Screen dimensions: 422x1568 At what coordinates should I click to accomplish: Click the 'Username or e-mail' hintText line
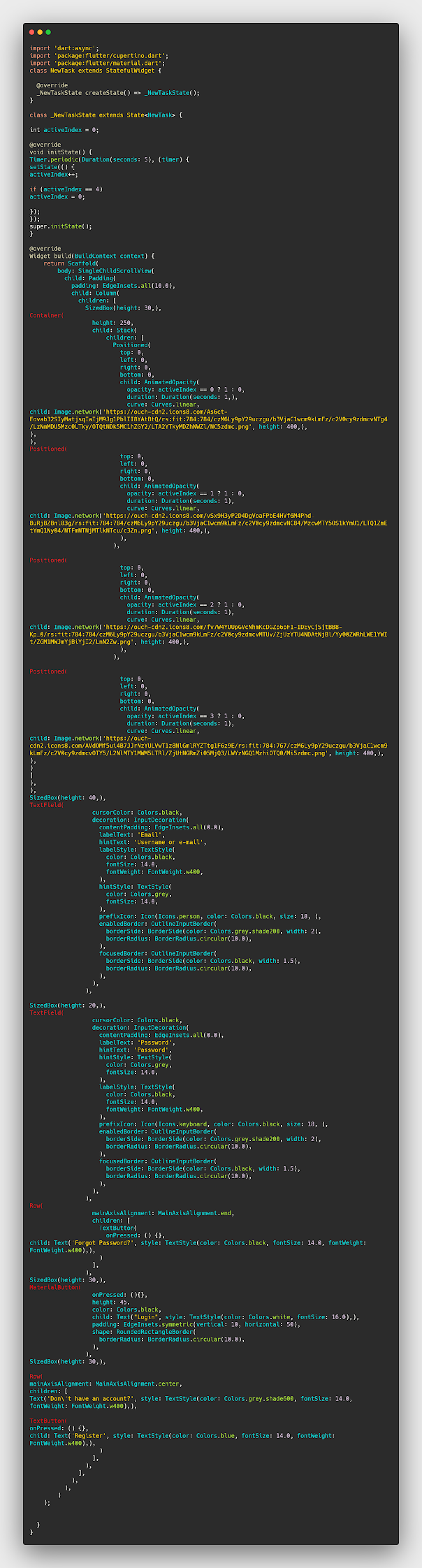(152, 842)
